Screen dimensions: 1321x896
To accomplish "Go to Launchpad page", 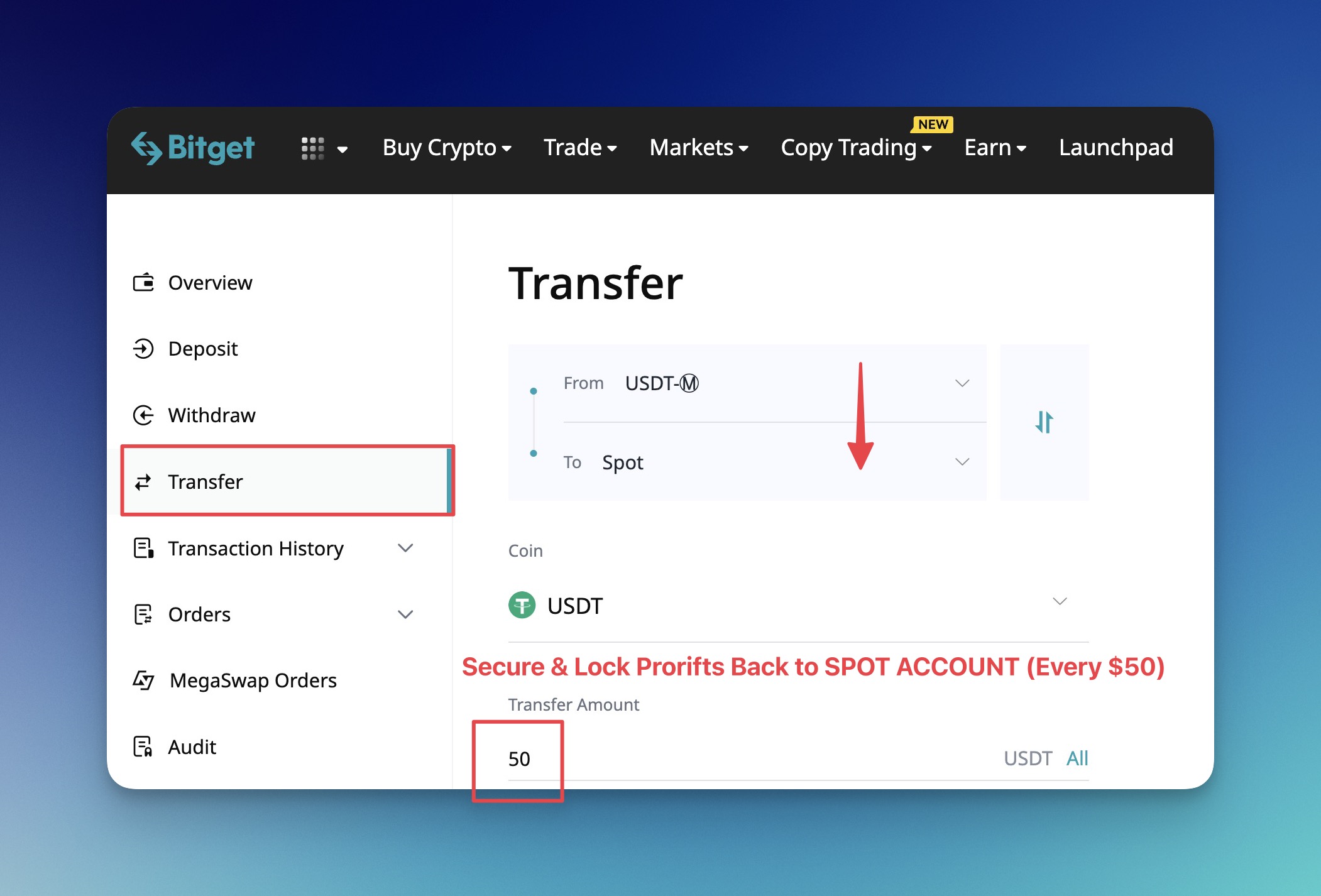I will 1115,148.
